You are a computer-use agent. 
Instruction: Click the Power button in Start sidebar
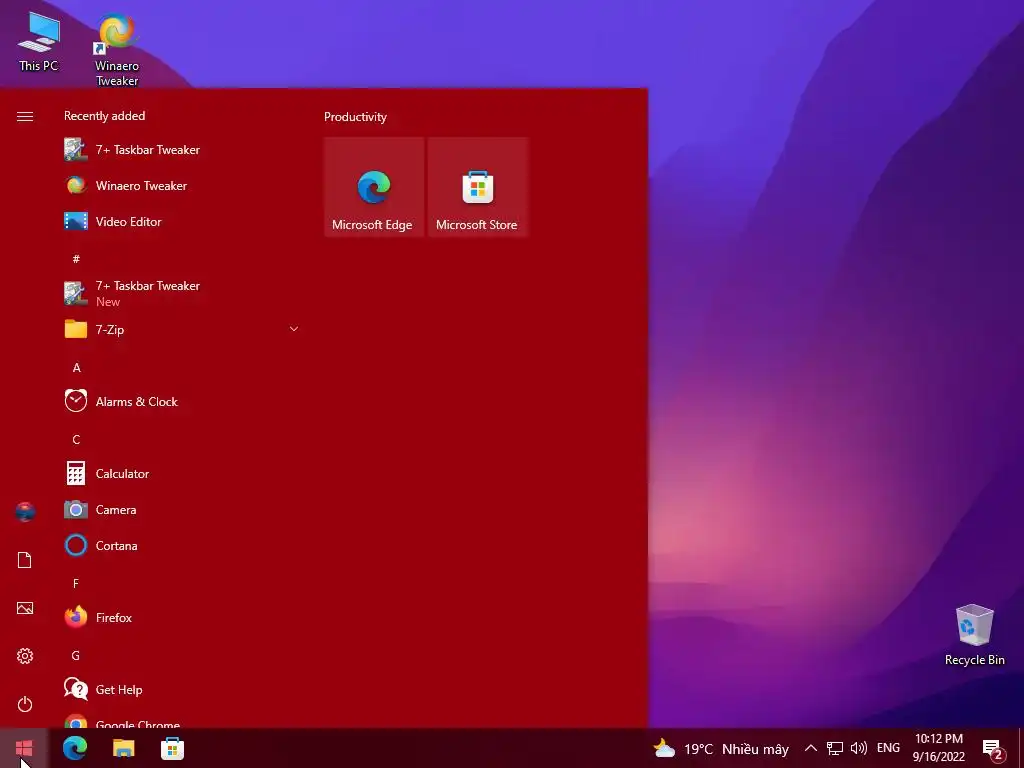pos(25,704)
